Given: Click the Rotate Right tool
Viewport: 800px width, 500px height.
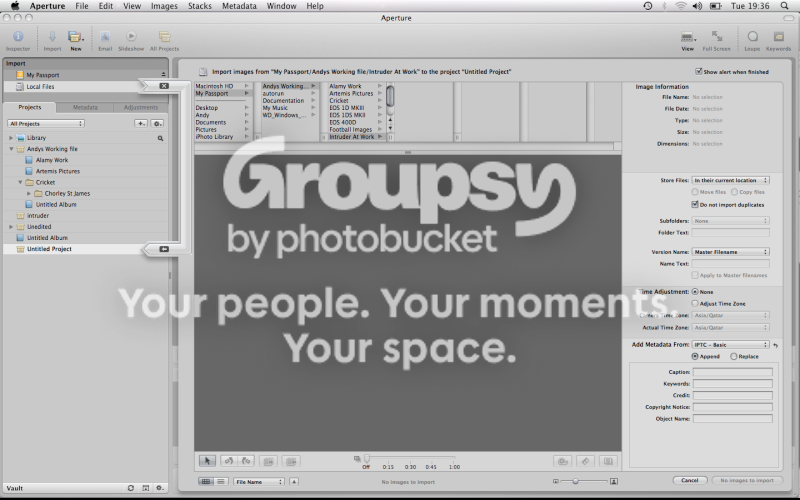Looking at the screenshot, I should (x=246, y=461).
